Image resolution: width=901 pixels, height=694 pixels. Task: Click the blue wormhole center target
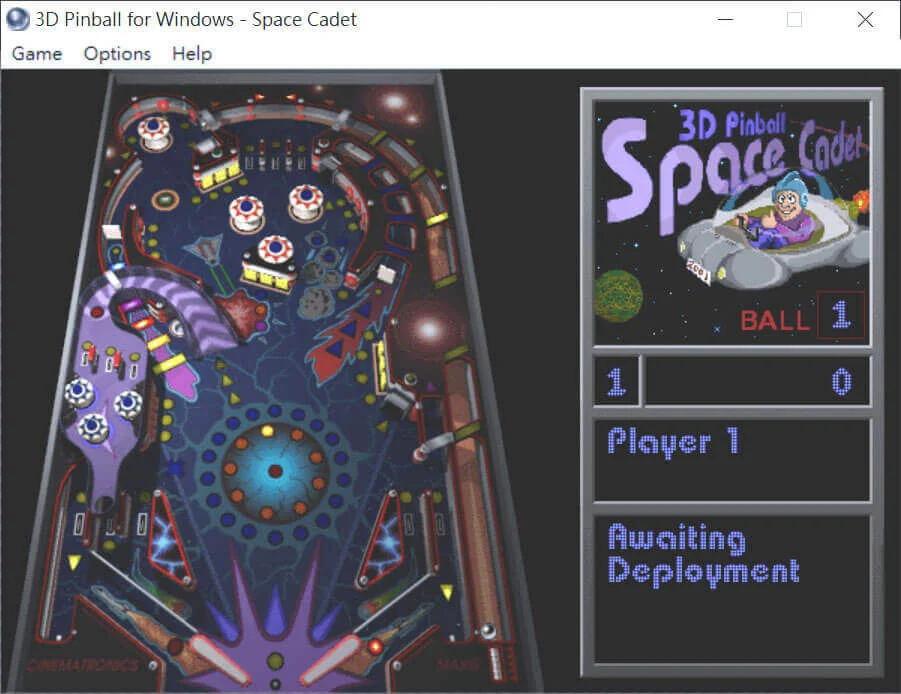tap(275, 471)
